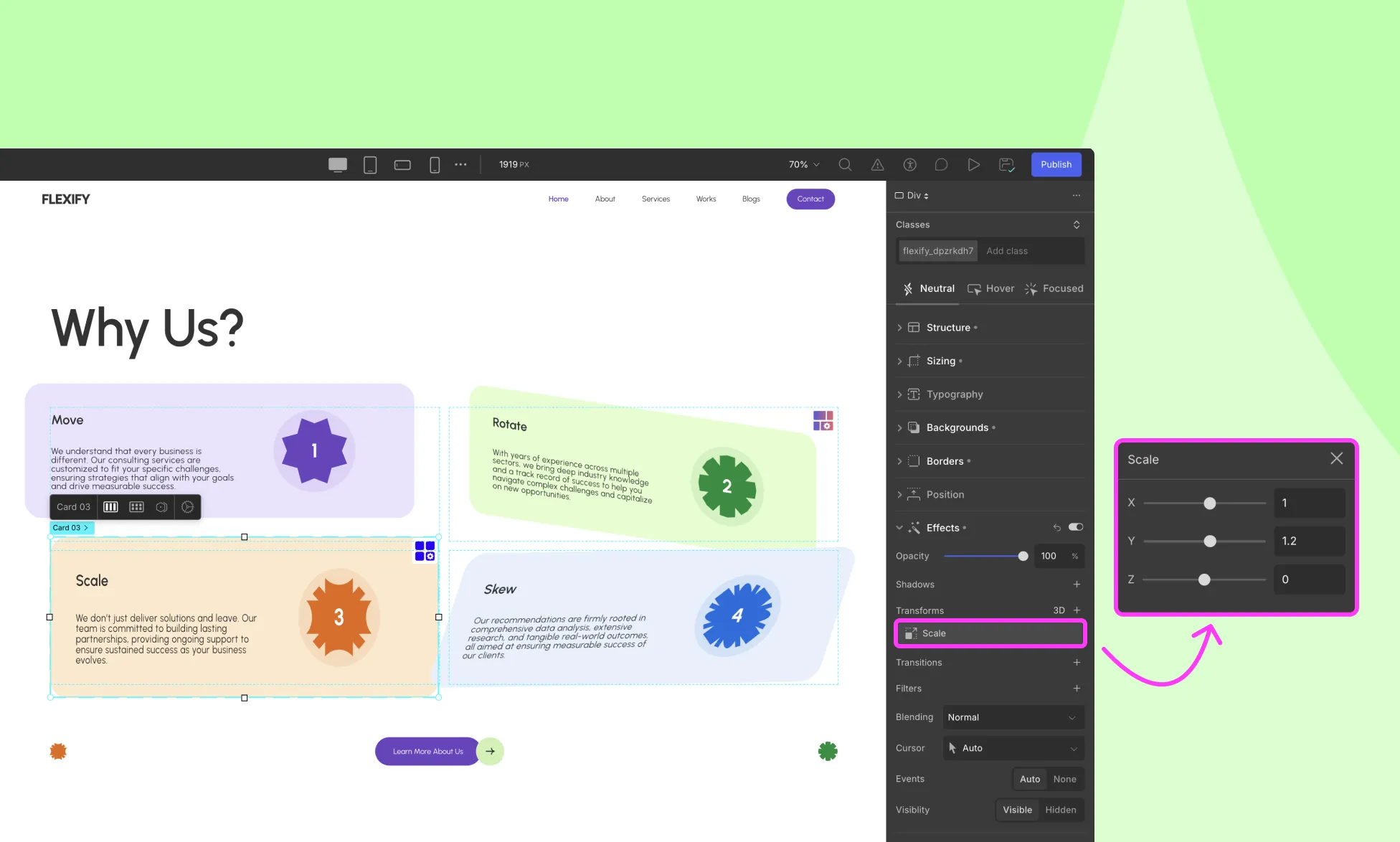Adjust the Scale X slider
Screen dimensions: 1400x842
click(1205, 503)
